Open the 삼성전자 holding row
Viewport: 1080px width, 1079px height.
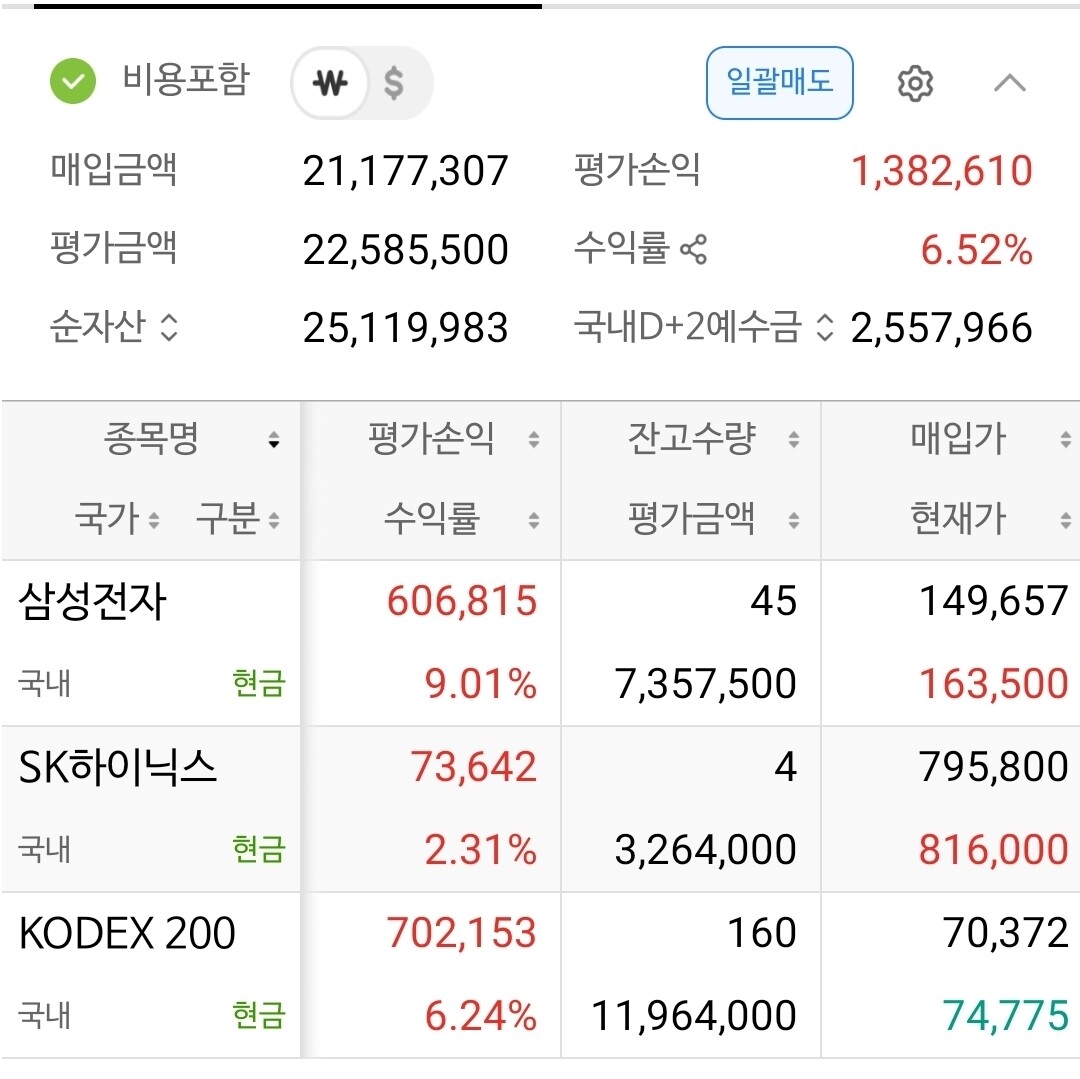point(92,603)
